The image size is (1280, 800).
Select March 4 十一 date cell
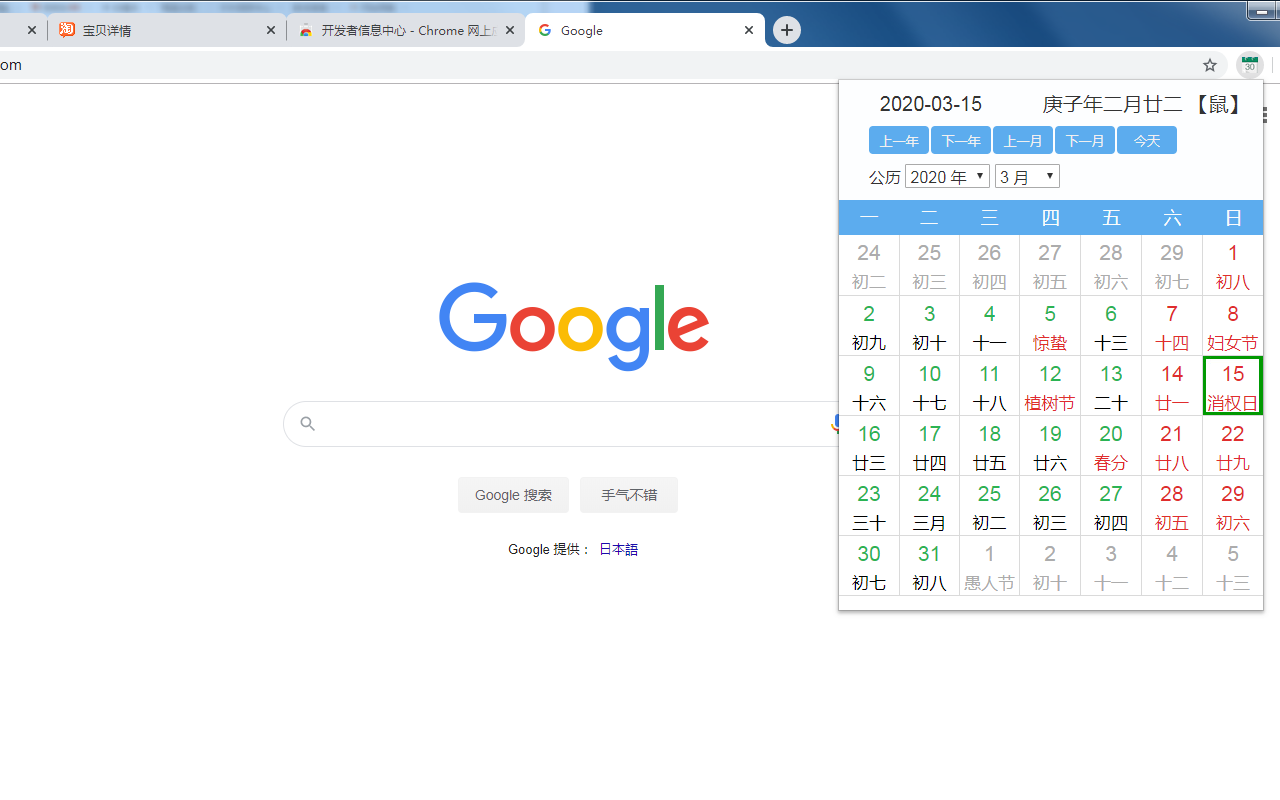[989, 326]
